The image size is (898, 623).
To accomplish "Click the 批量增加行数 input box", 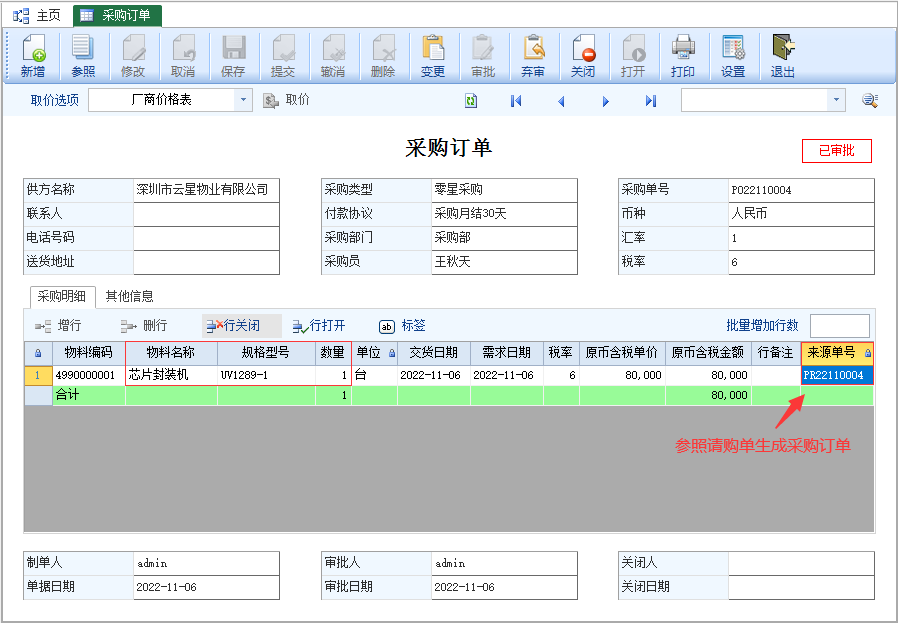I will click(840, 326).
